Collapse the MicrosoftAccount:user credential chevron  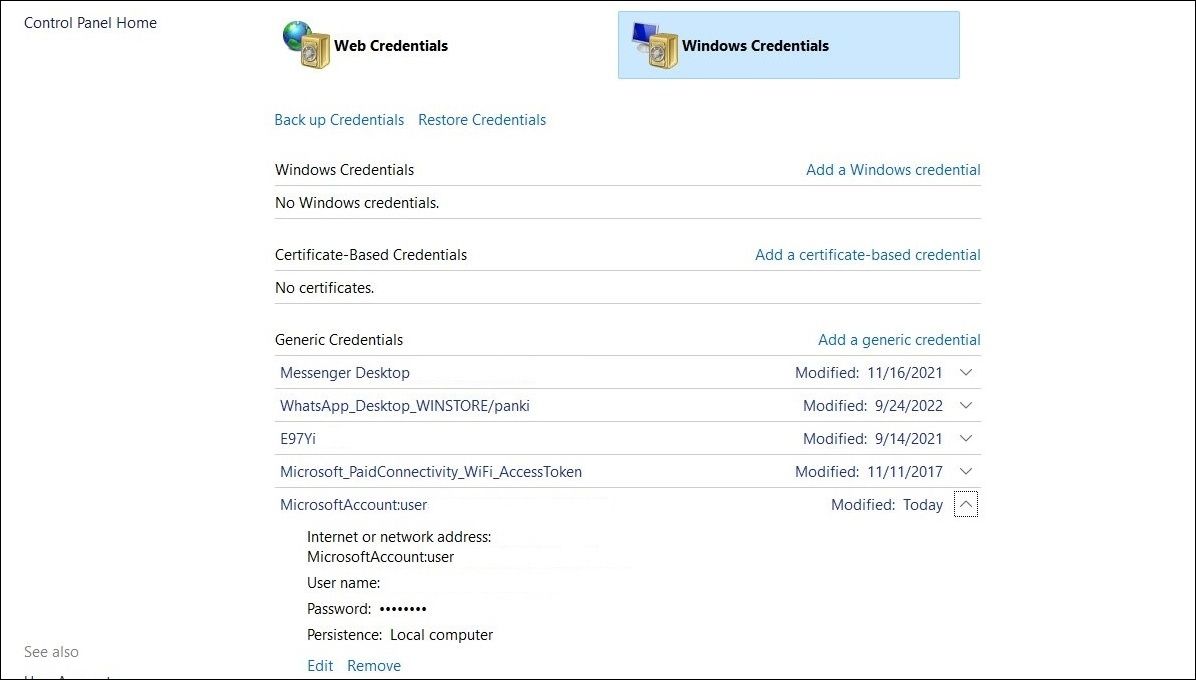966,505
